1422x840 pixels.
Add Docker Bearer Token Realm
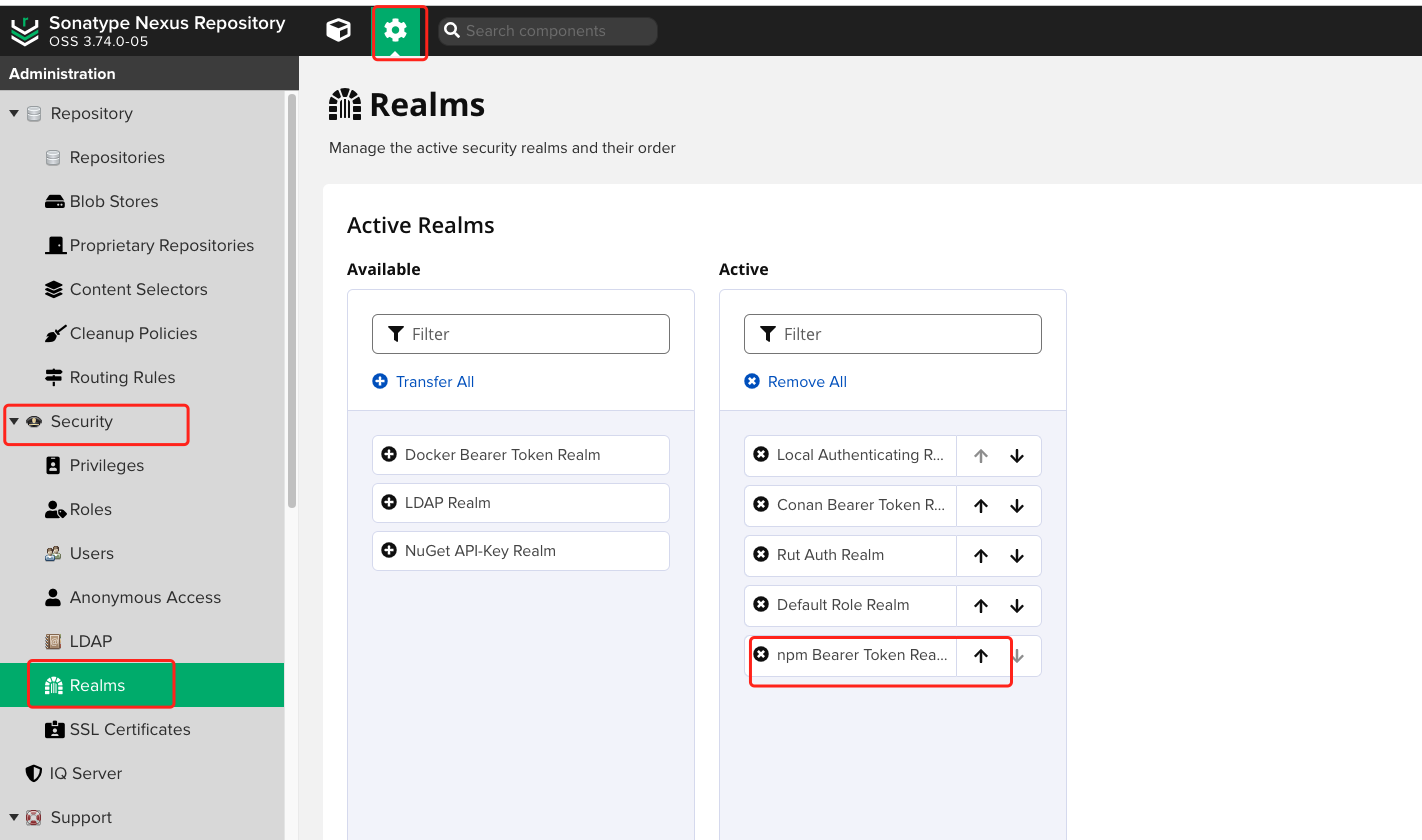[x=389, y=455]
